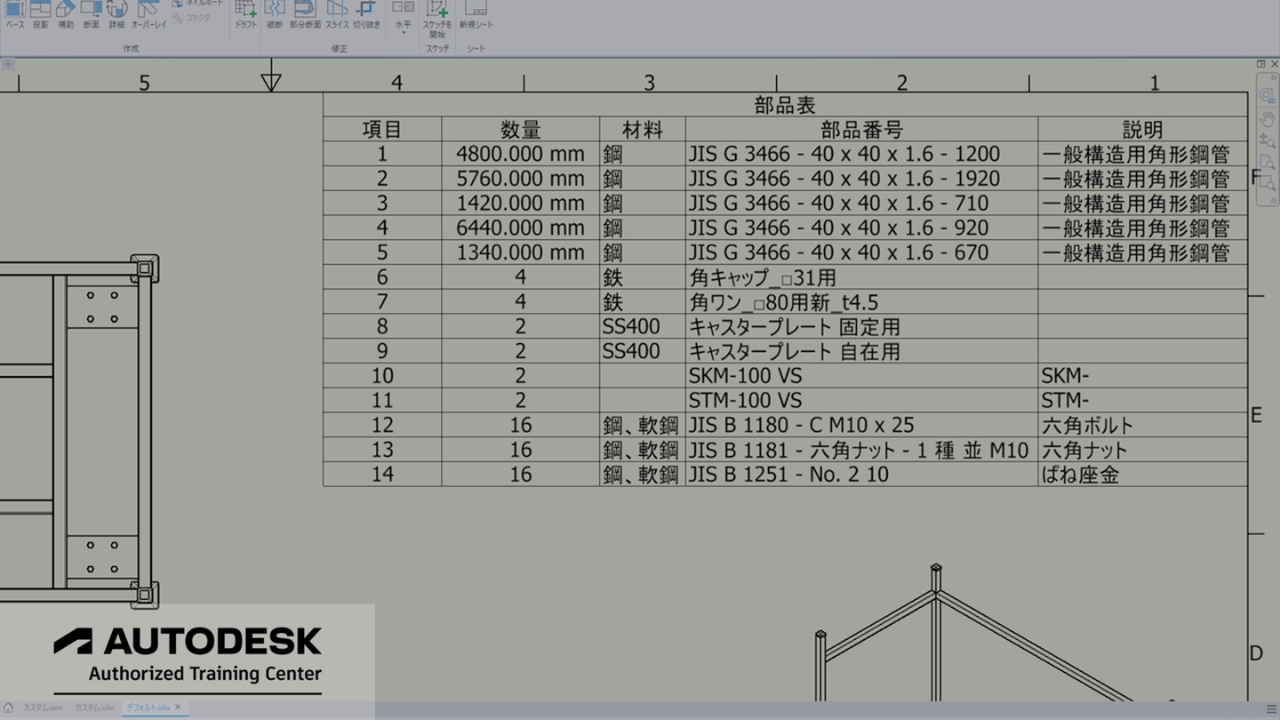Close the drawing view with X

[1275, 64]
